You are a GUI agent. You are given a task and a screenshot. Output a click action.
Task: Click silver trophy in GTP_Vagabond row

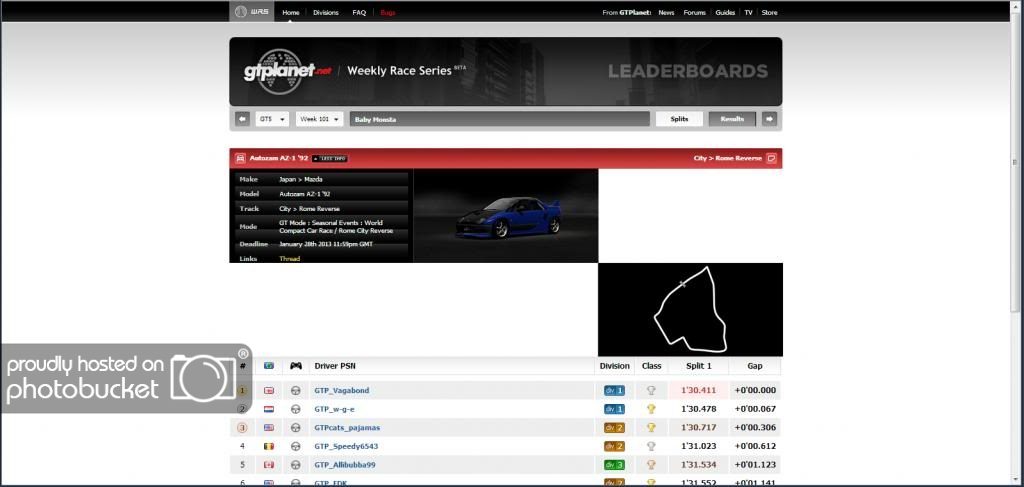pyautogui.click(x=651, y=390)
